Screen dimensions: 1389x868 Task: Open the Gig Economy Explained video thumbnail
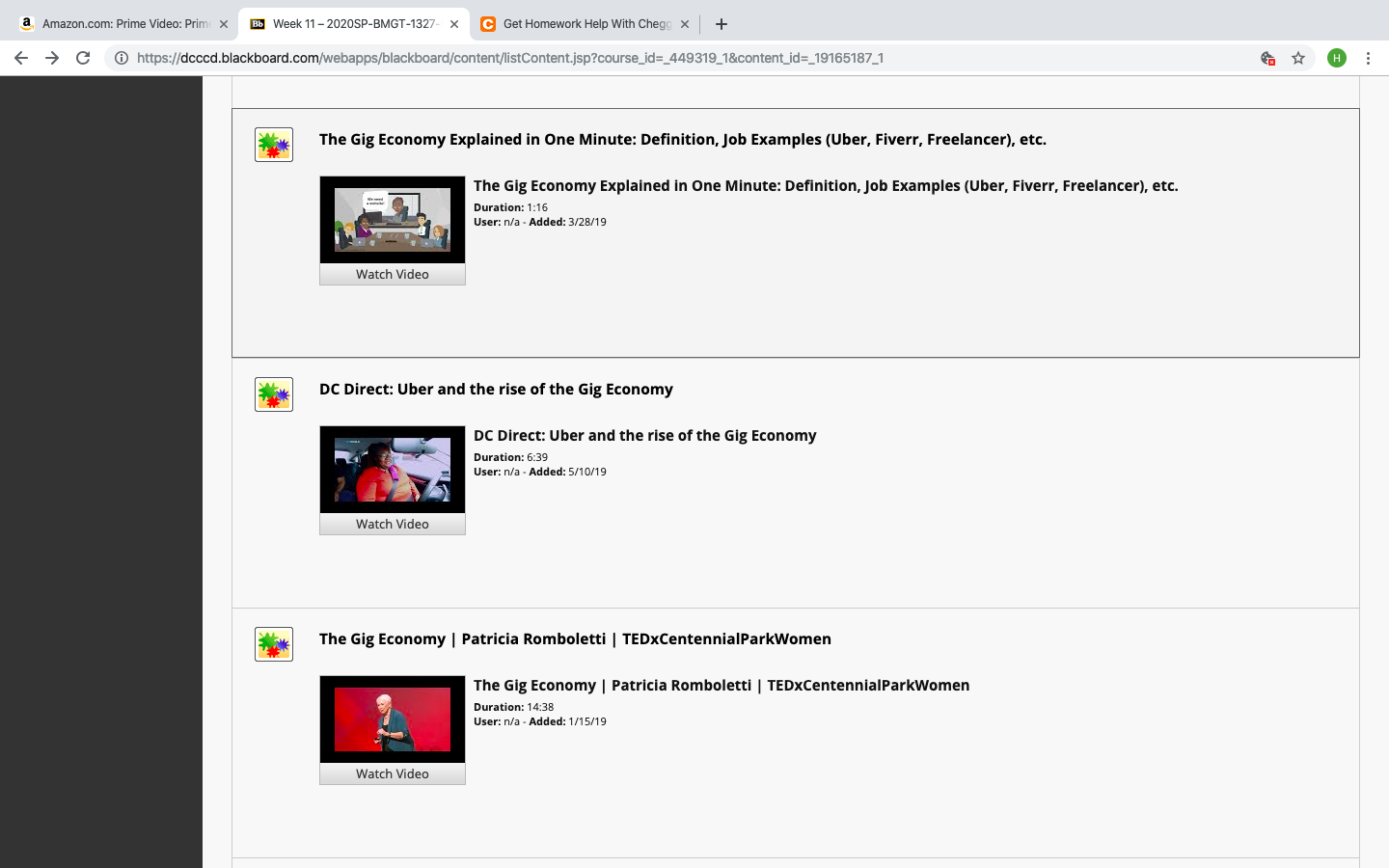(x=393, y=220)
